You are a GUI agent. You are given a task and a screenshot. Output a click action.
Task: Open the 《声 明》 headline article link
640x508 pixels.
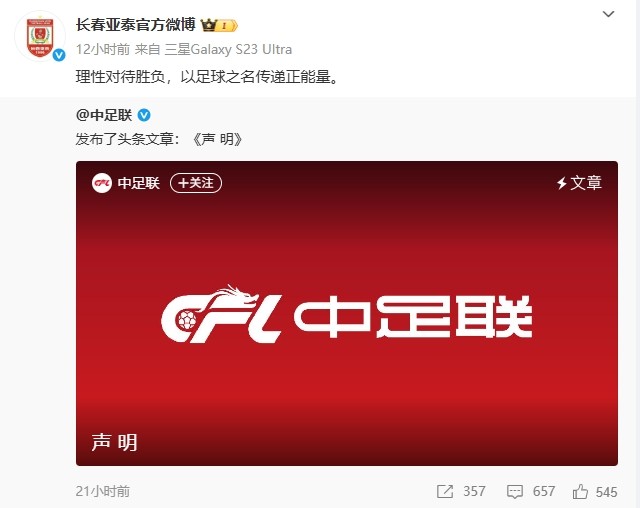[x=217, y=140]
